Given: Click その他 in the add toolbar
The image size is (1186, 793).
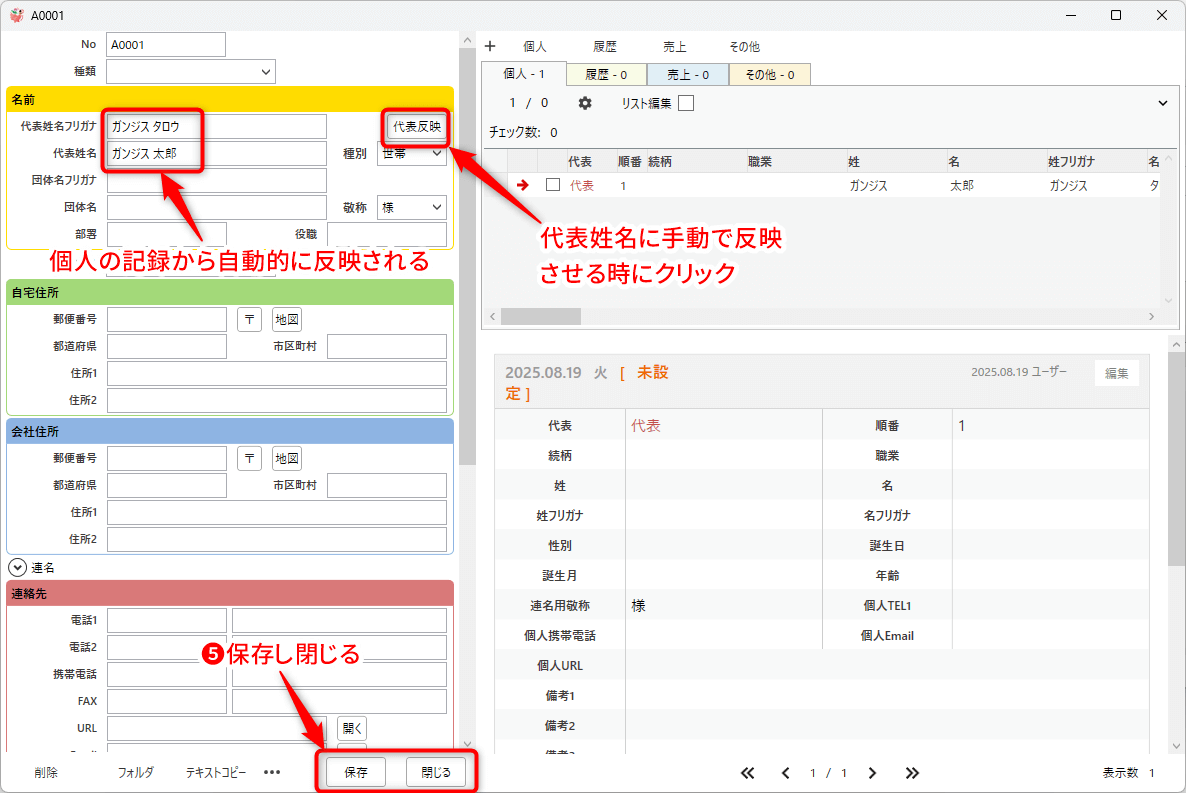Looking at the screenshot, I should (744, 47).
